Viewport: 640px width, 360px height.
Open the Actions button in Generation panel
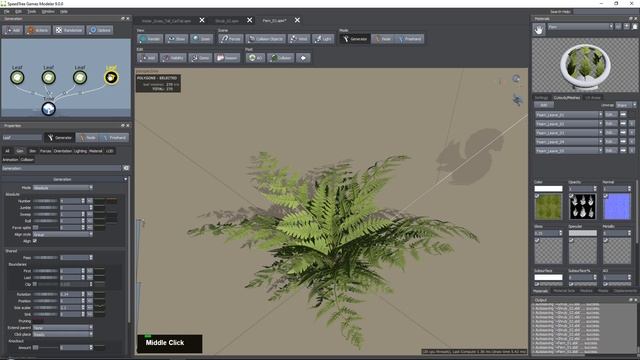pyautogui.click(x=38, y=30)
